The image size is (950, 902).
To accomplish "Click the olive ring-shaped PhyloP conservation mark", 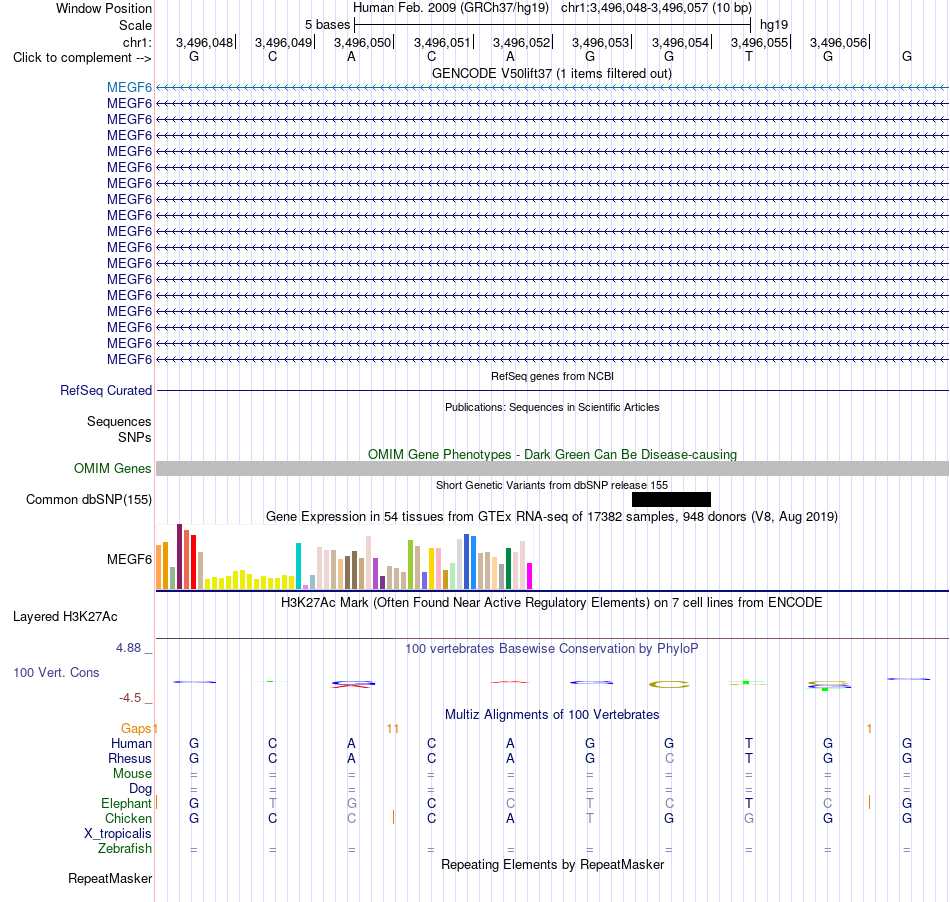I will pyautogui.click(x=669, y=684).
